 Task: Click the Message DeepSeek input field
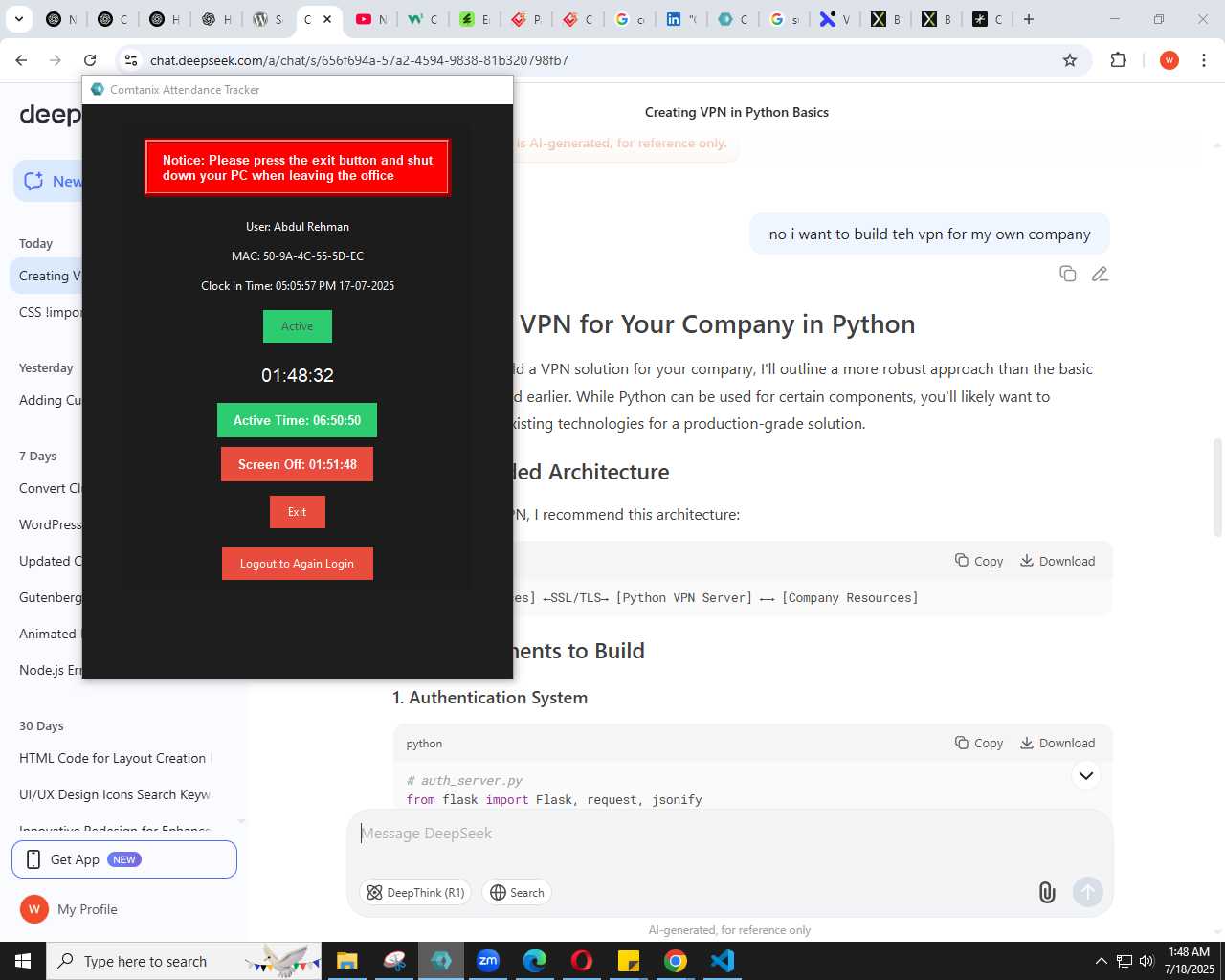(x=729, y=834)
